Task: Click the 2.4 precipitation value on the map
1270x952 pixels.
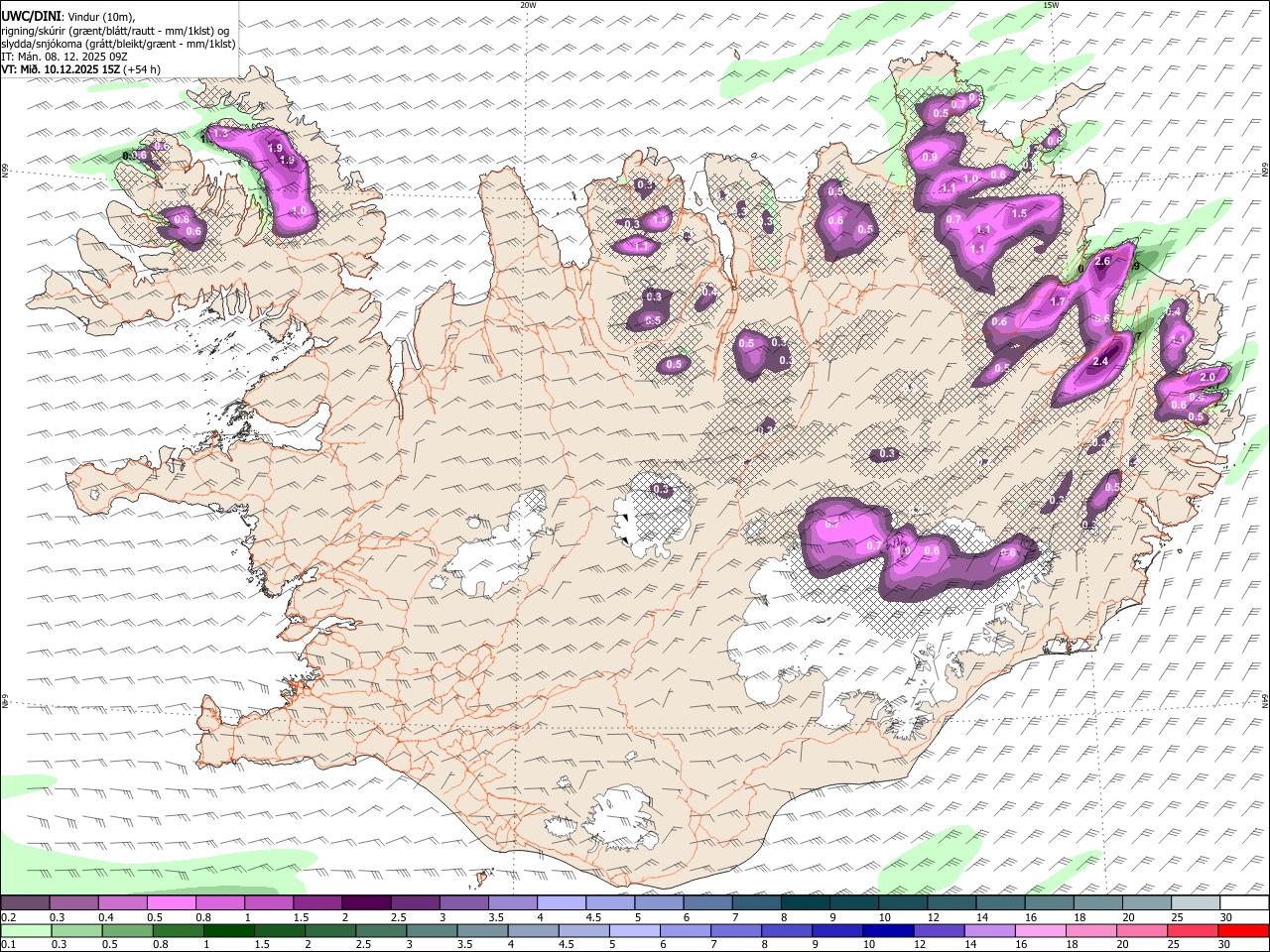Action: [x=1099, y=362]
